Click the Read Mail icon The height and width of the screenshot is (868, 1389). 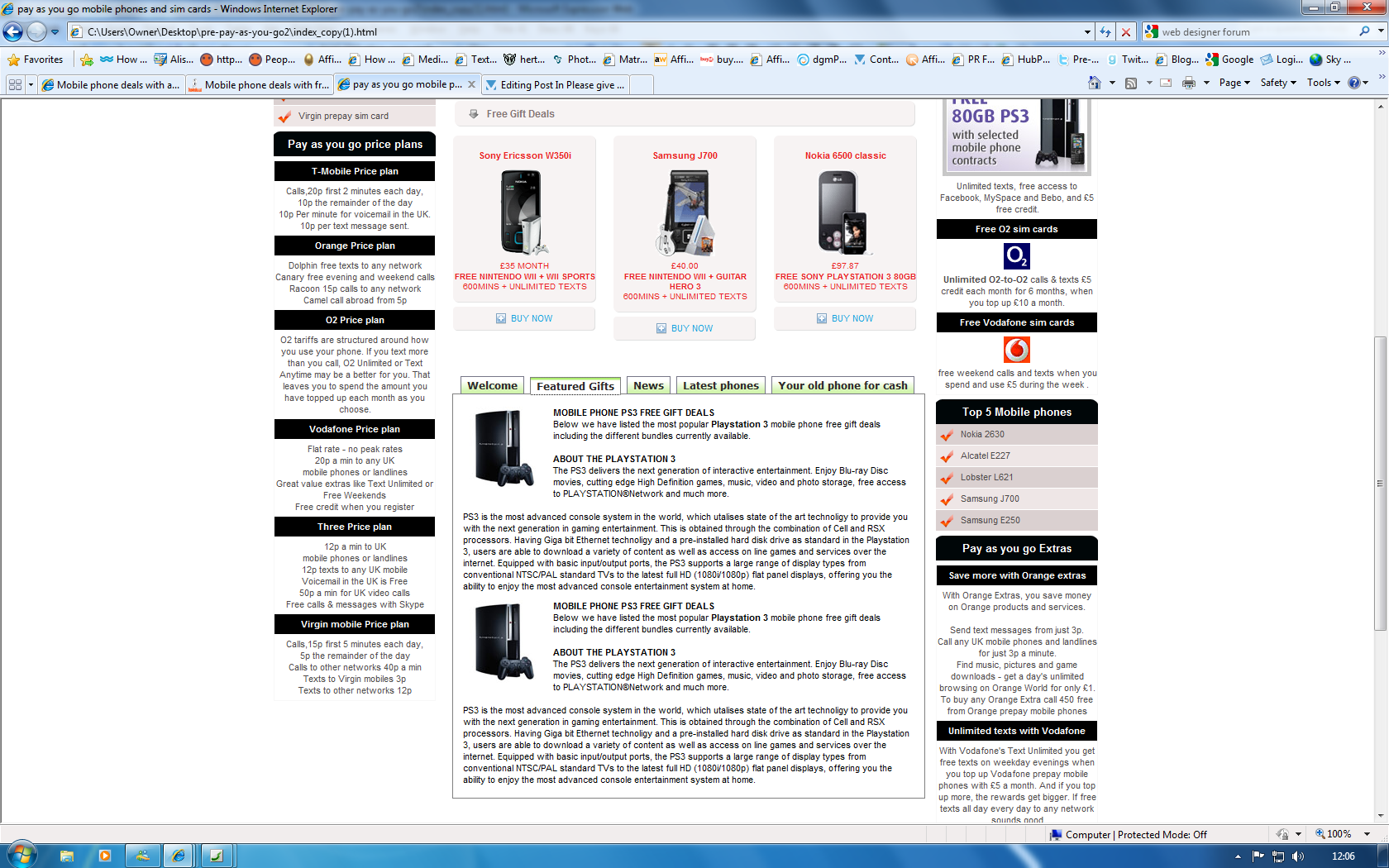coord(1166,83)
